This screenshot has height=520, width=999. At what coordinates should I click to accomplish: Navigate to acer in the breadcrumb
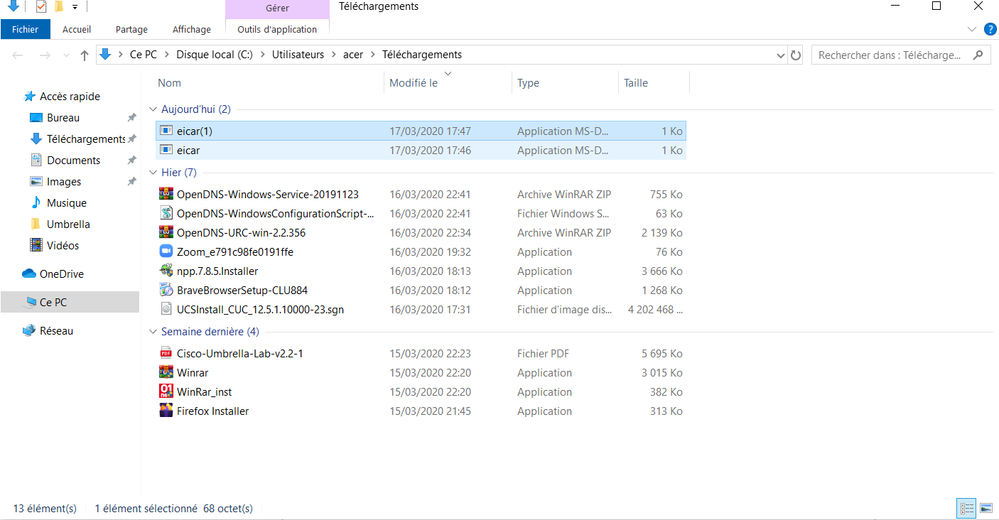coord(353,55)
